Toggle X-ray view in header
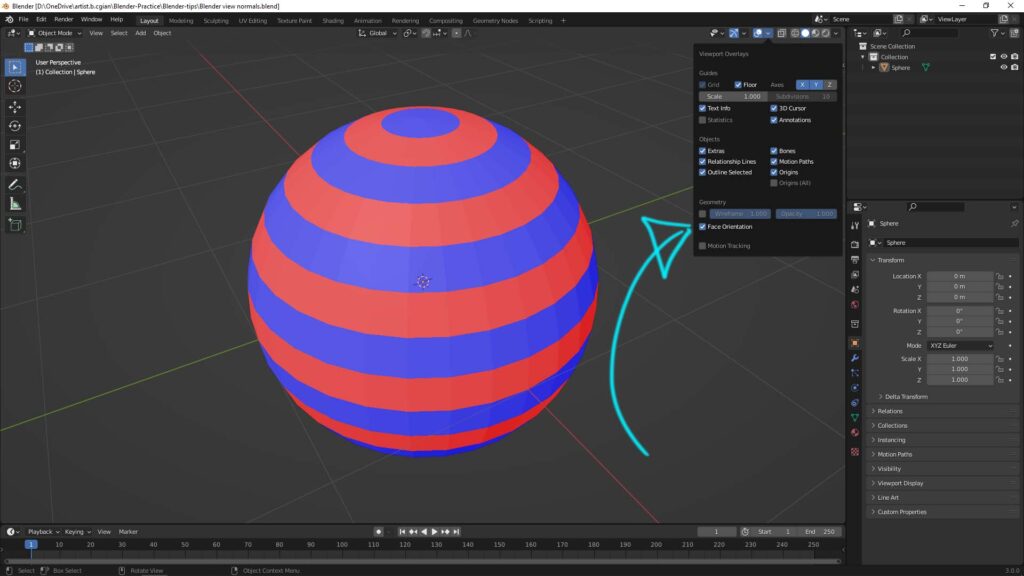Screen dimensions: 1024x576 pyautogui.click(x=782, y=33)
